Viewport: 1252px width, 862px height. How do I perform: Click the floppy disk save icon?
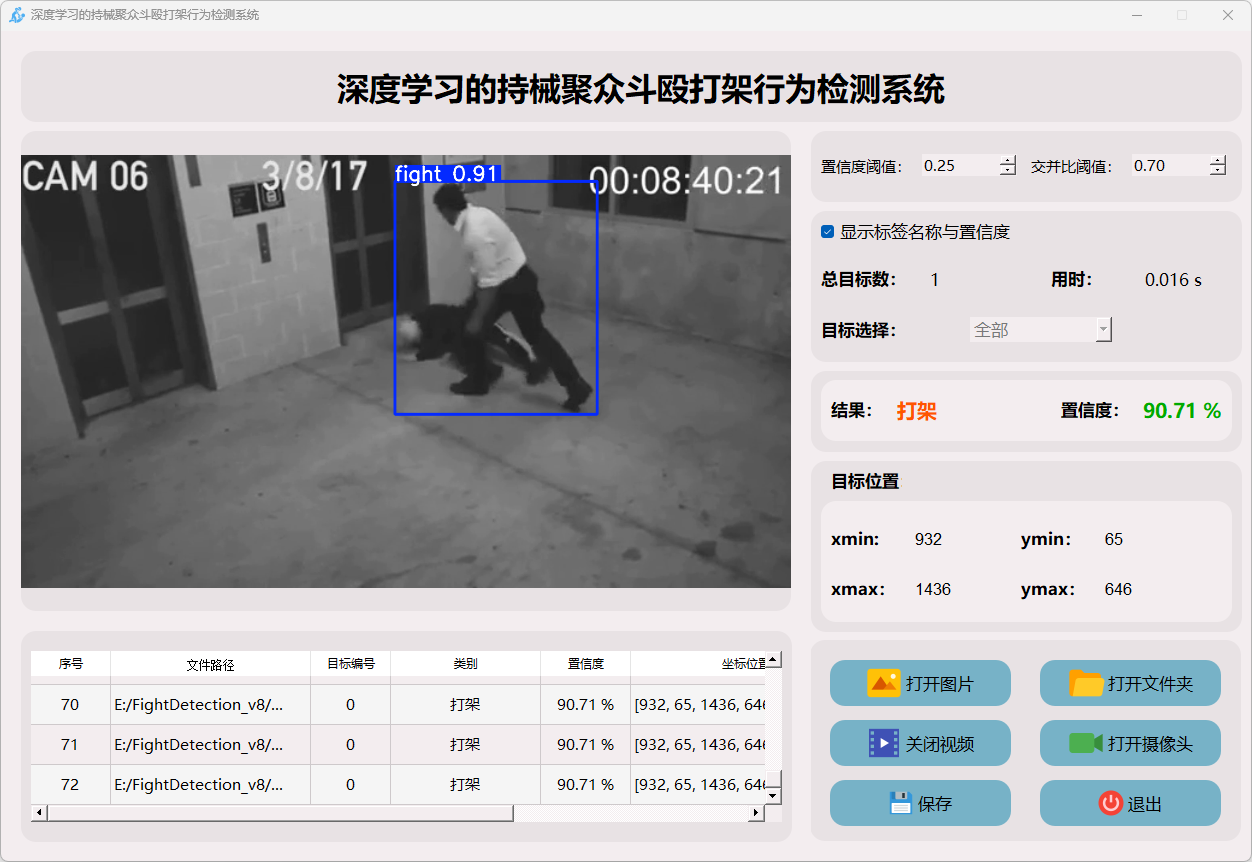coord(900,803)
